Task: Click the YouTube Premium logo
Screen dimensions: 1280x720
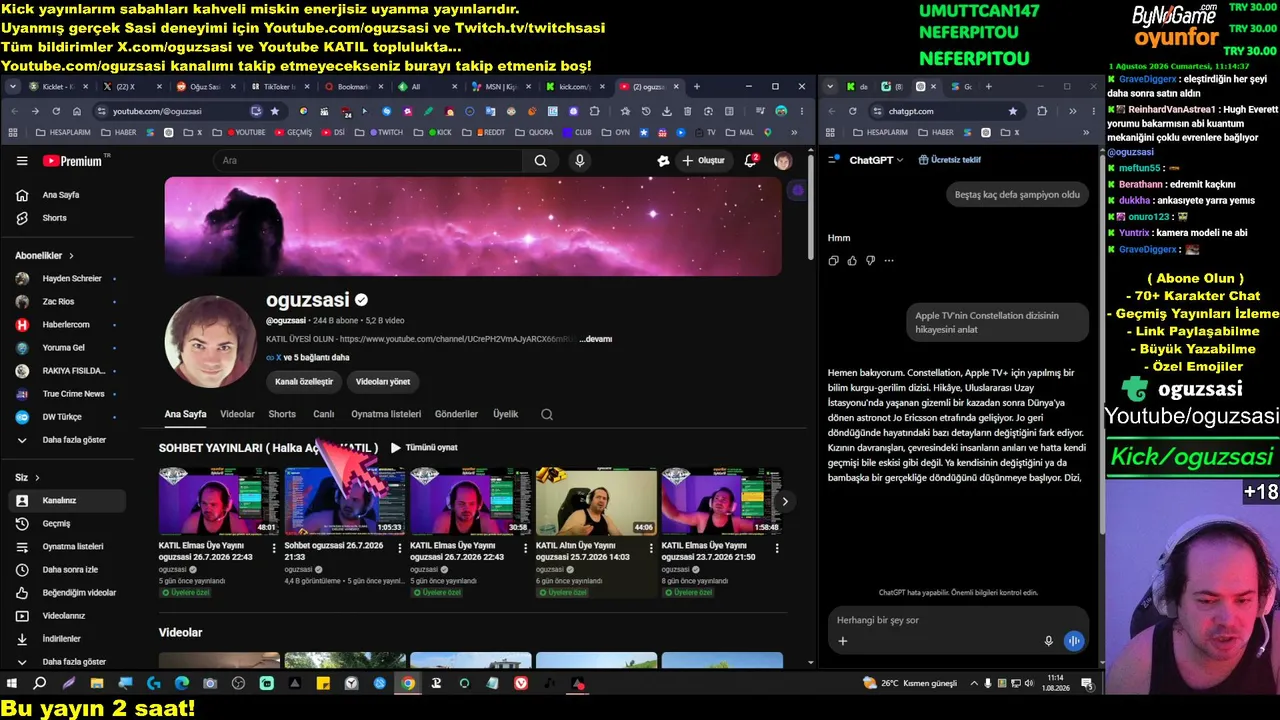Action: tap(72, 160)
